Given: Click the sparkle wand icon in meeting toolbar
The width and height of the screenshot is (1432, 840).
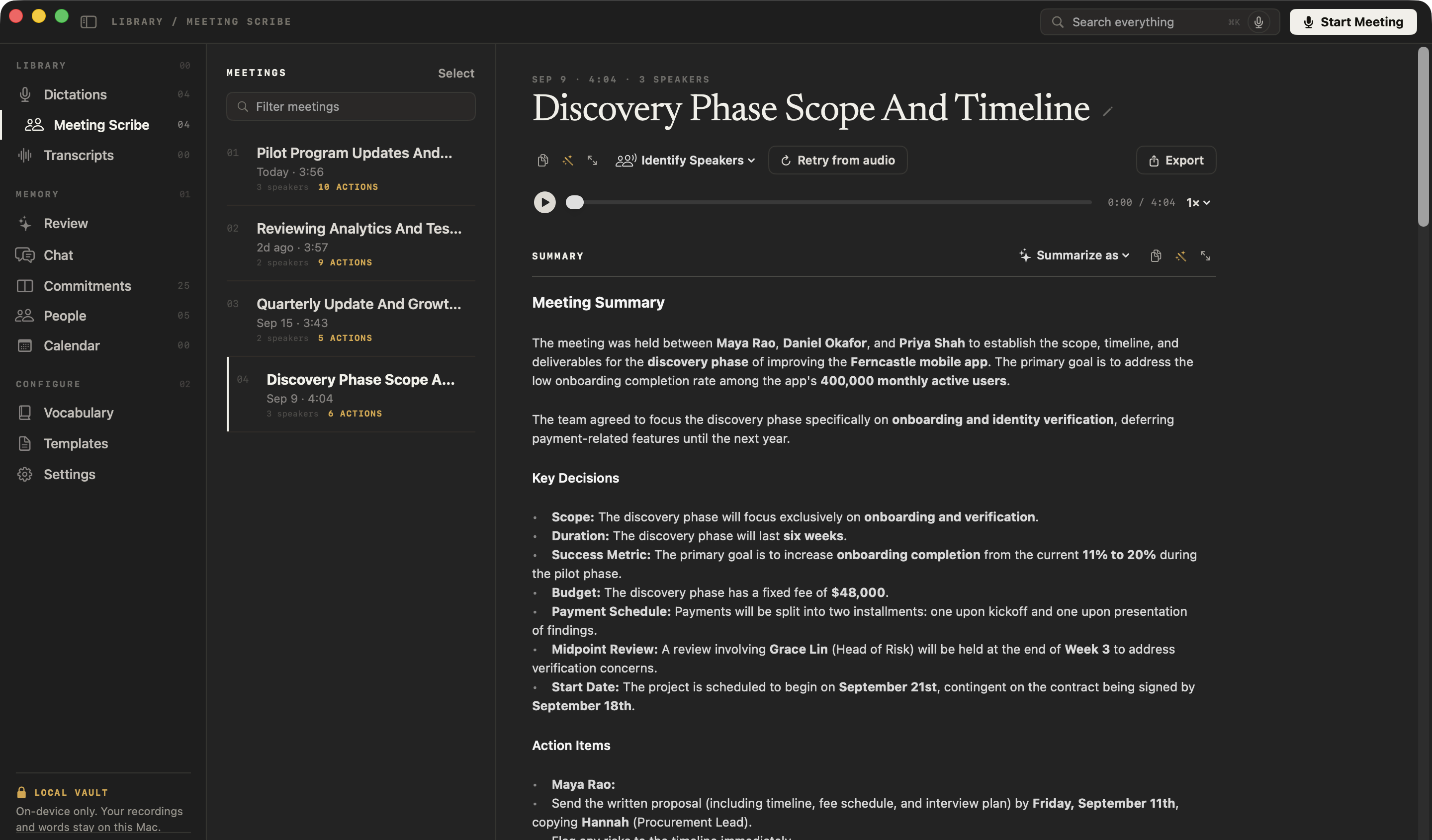Looking at the screenshot, I should [568, 161].
